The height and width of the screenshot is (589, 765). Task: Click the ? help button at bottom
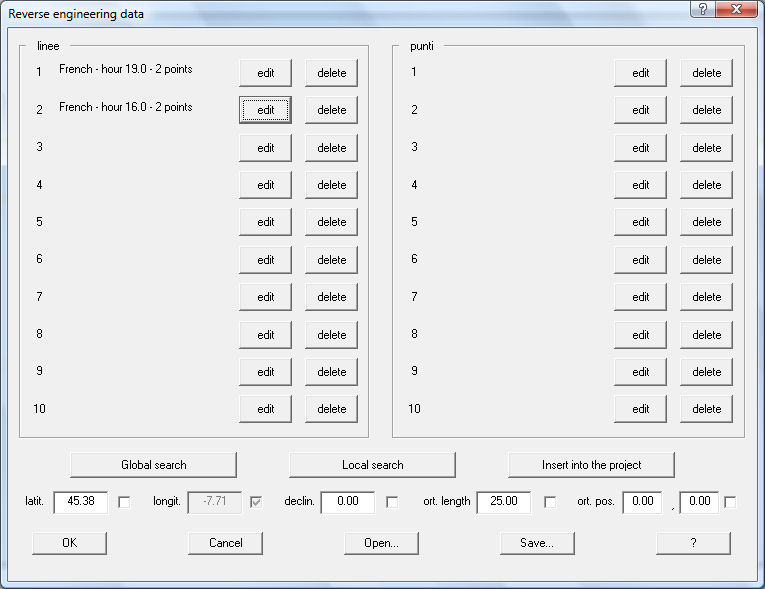693,543
